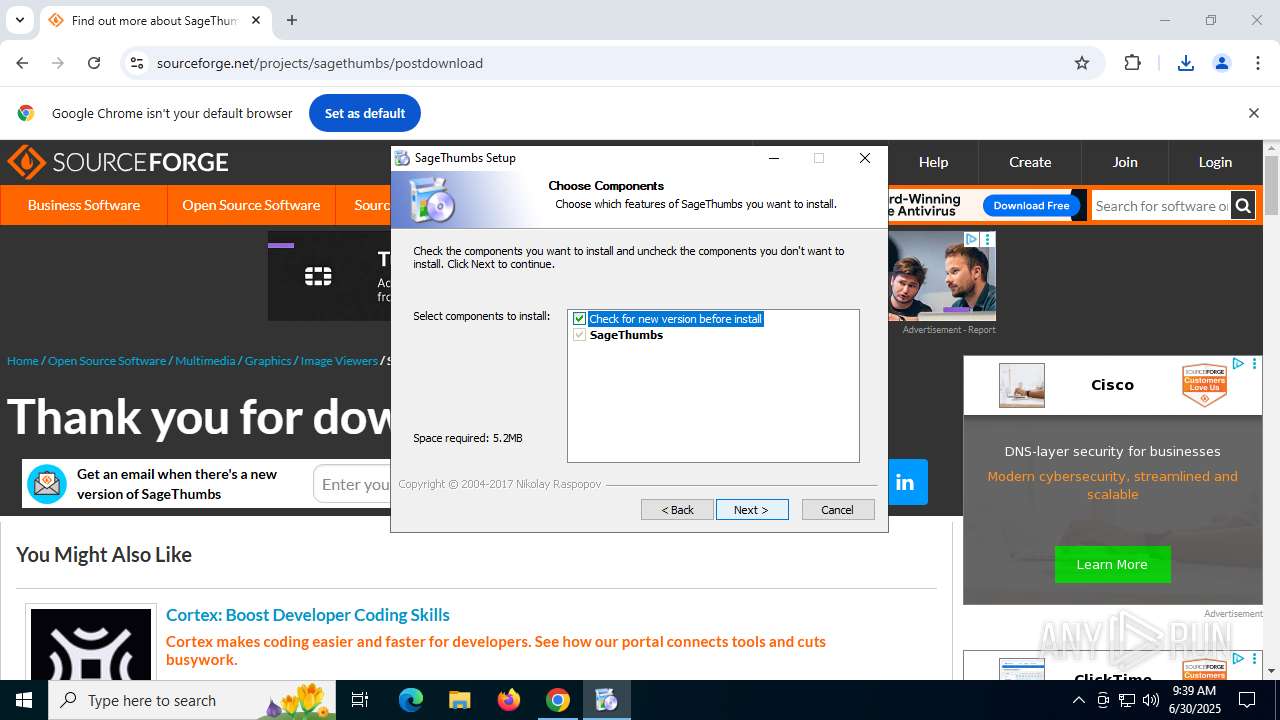Open 'Open Source Software' breadcrumb link
This screenshot has width=1280, height=720.
tap(107, 361)
